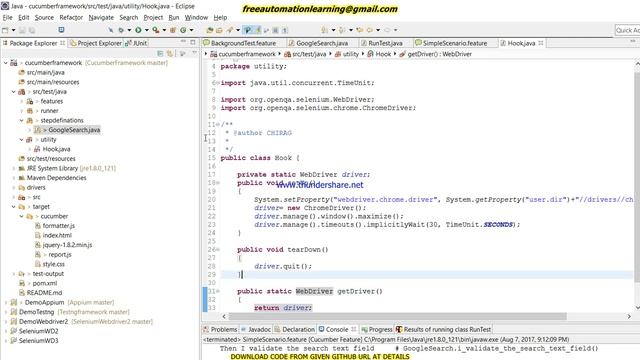Click the editor horizontal scrollbar
640x360 pixels.
397,316
